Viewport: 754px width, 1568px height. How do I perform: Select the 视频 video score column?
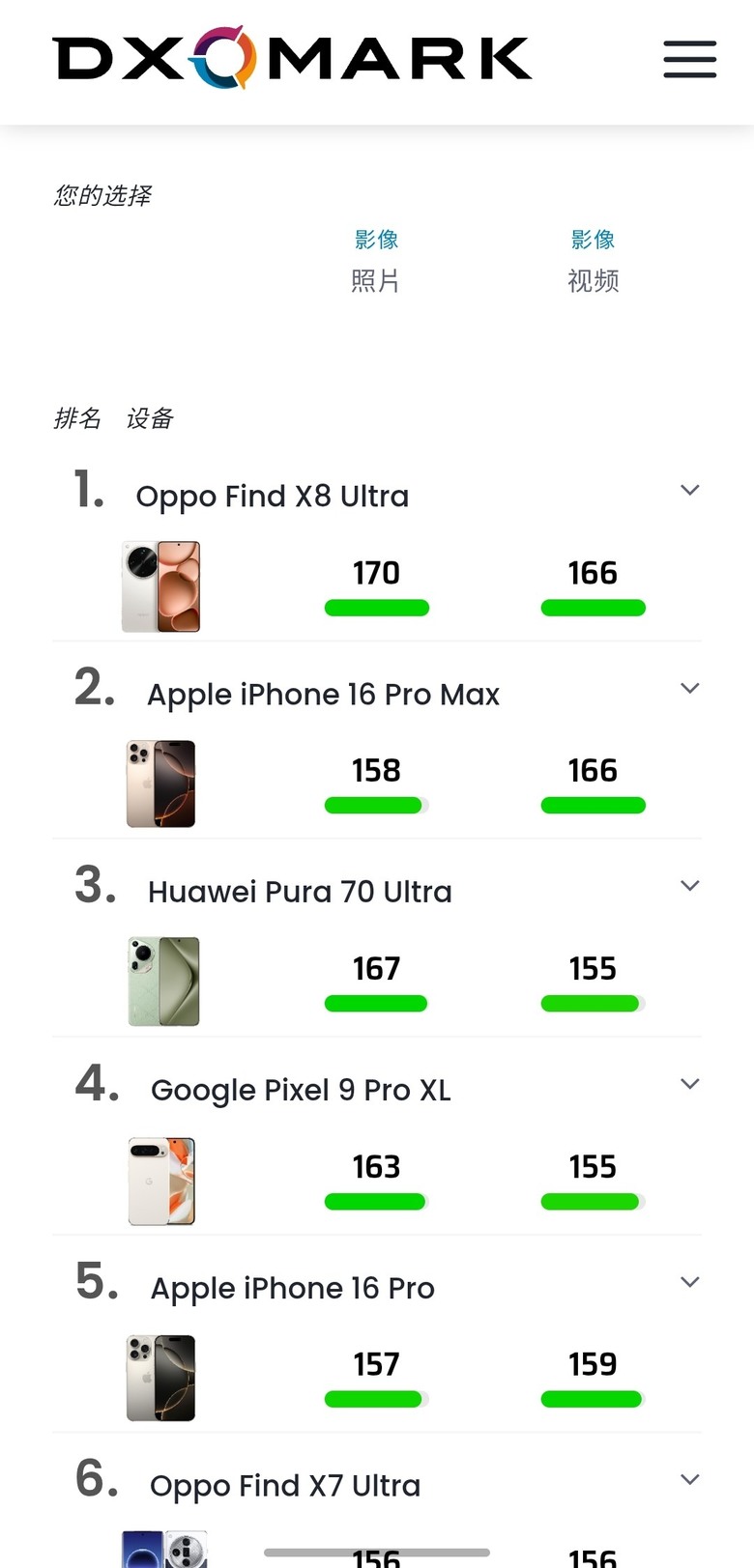(x=593, y=281)
